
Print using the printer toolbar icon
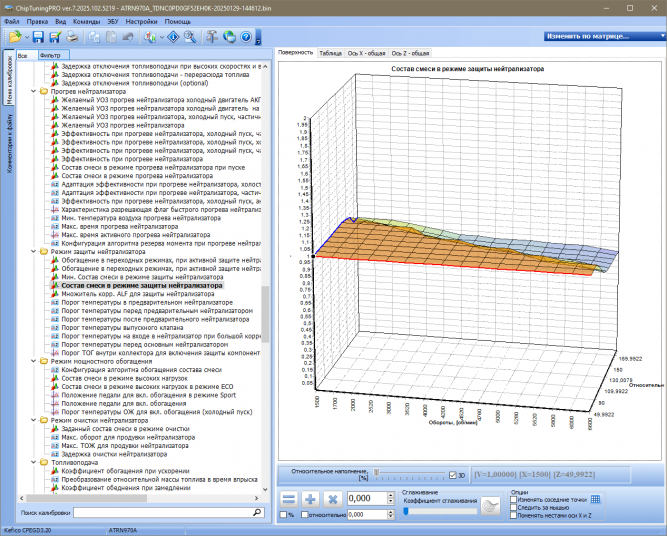72,37
